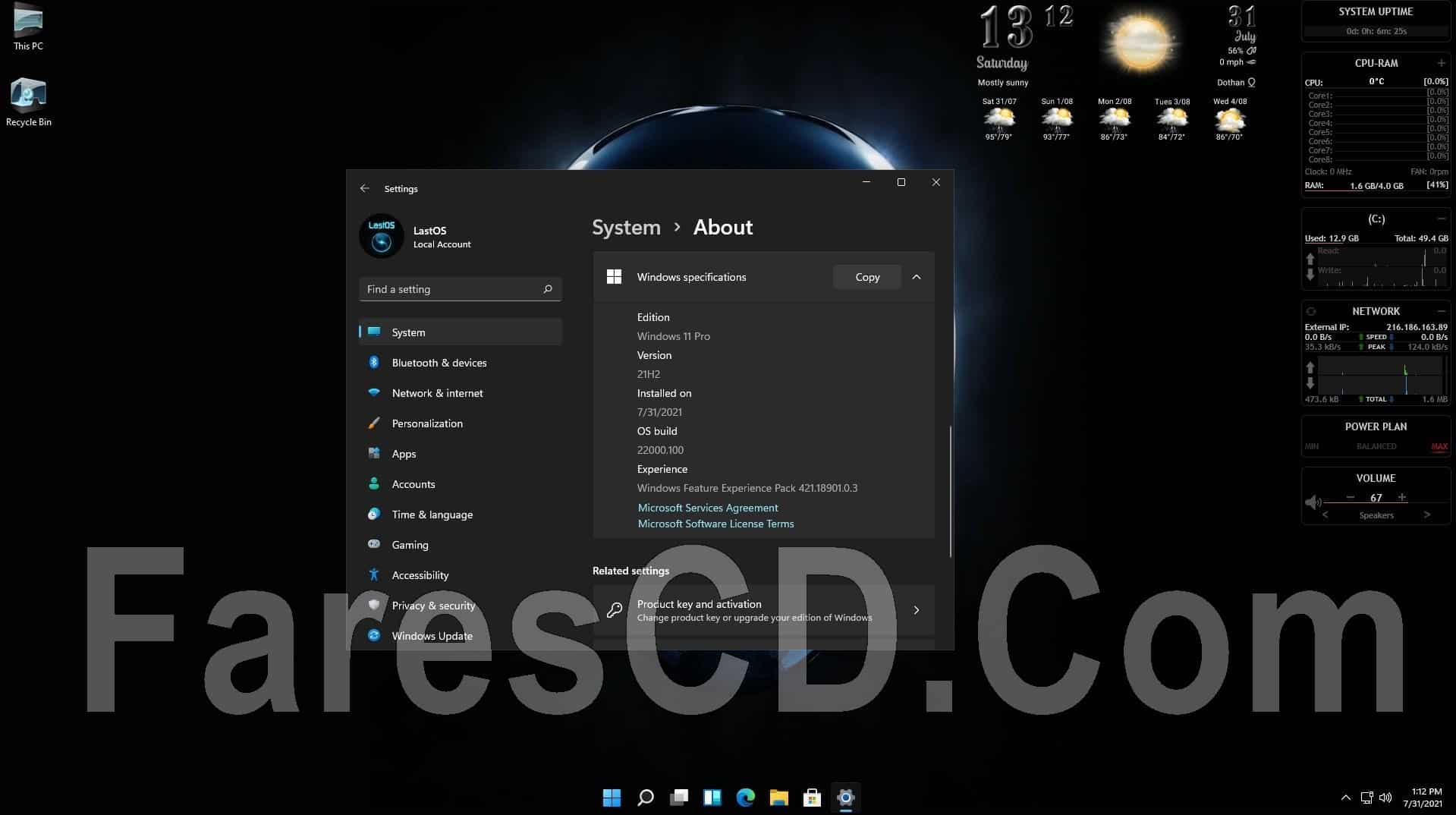Open Gaming settings
Screen dimensions: 1456x815
click(460, 545)
